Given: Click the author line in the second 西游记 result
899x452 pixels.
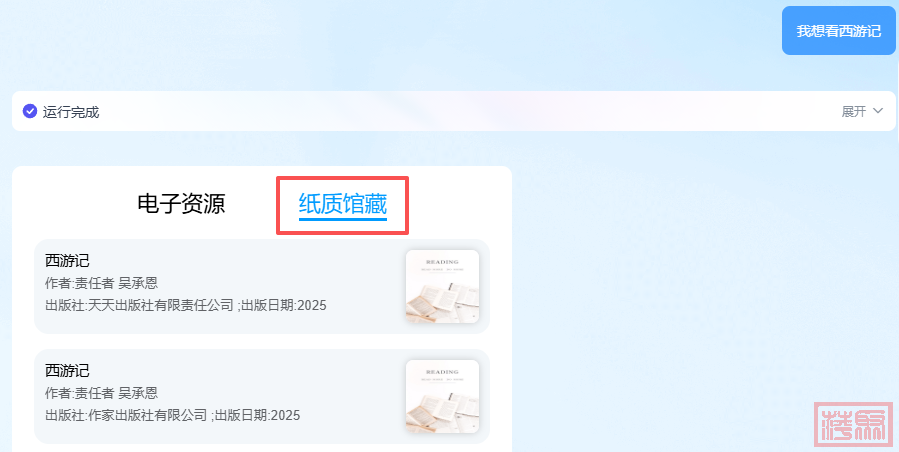Looking at the screenshot, I should (x=101, y=393).
